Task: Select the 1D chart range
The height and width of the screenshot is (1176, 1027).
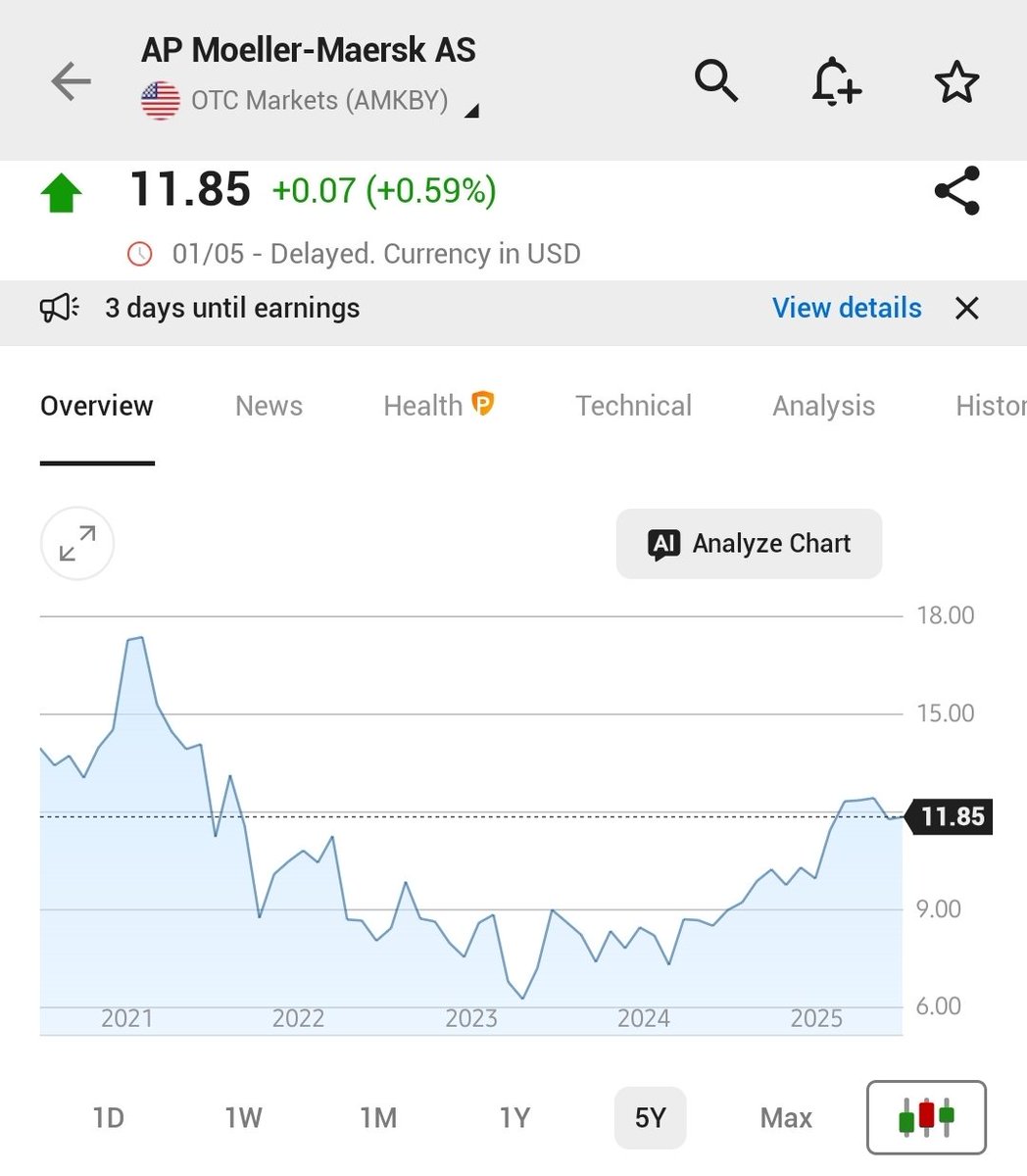Action: click(108, 1117)
